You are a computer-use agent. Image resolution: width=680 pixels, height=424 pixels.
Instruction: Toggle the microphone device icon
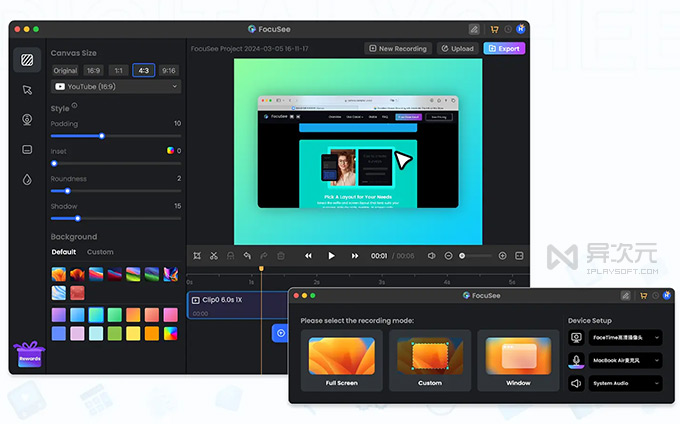[x=576, y=361]
